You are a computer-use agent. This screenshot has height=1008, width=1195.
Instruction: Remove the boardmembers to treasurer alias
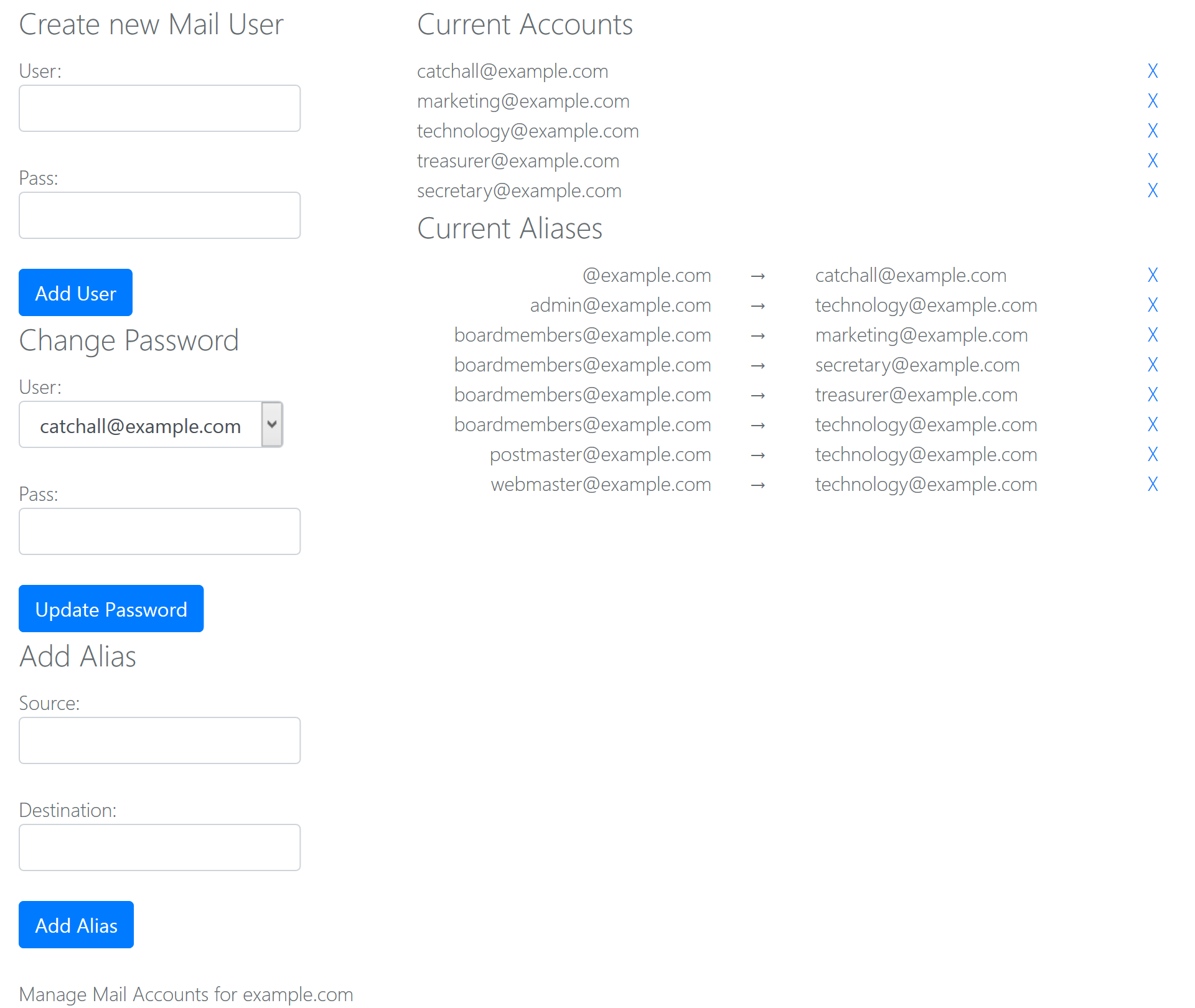coord(1152,394)
